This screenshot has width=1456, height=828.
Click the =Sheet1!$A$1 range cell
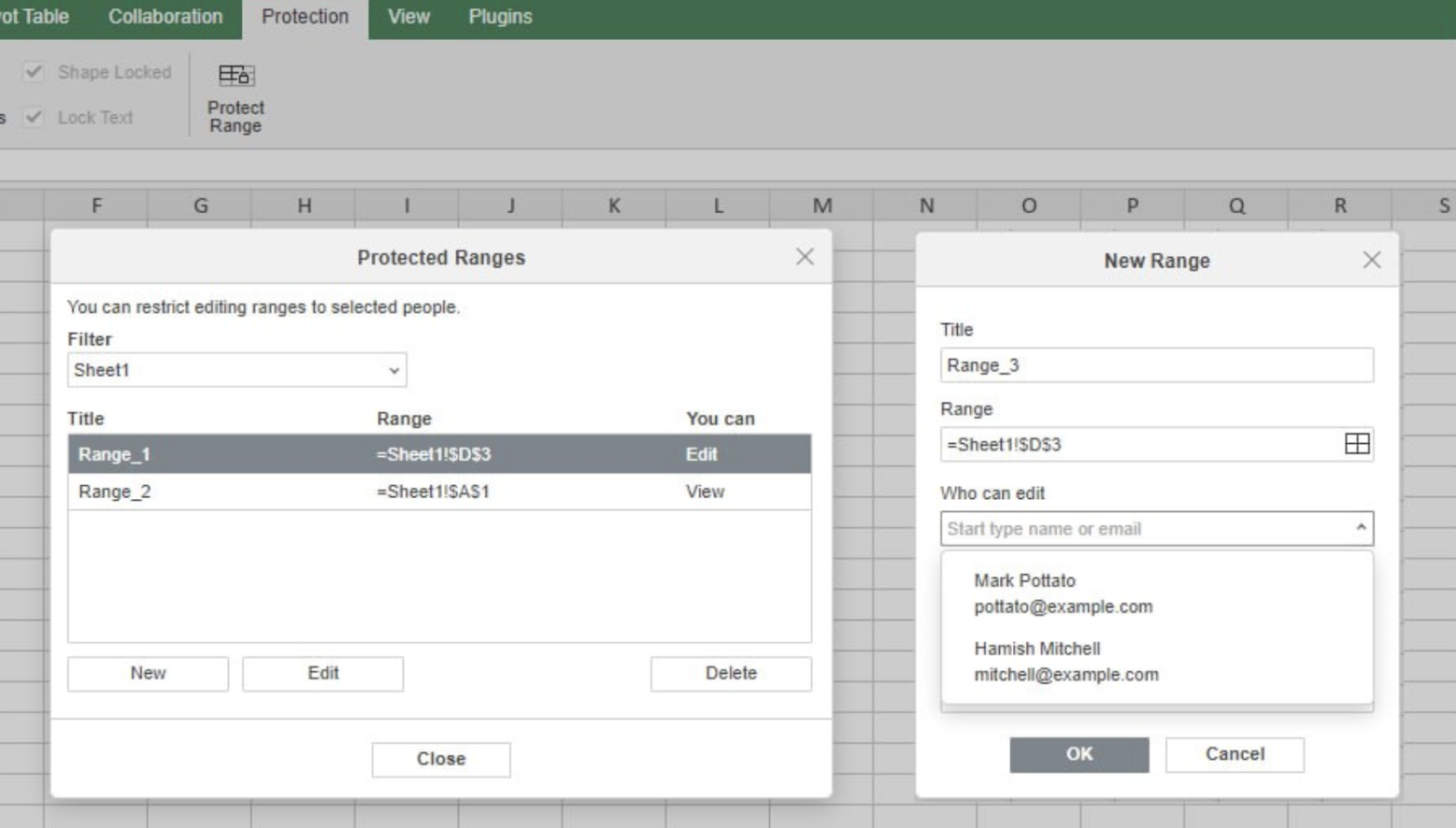click(433, 492)
